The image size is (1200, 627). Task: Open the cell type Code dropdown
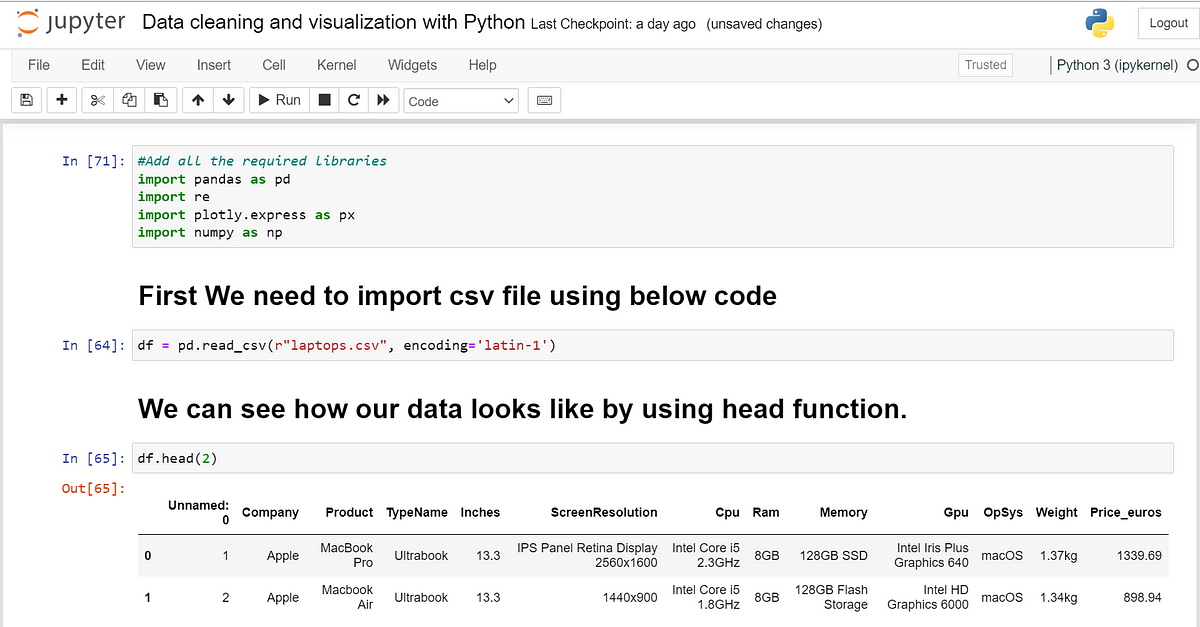click(461, 101)
